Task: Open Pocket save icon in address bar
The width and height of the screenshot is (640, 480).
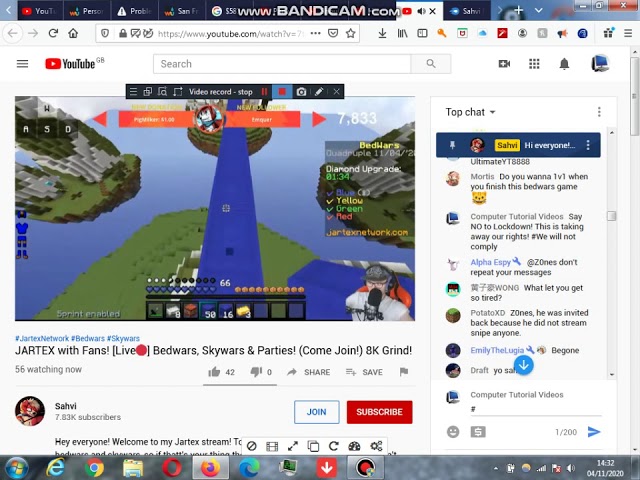Action: (x=333, y=33)
